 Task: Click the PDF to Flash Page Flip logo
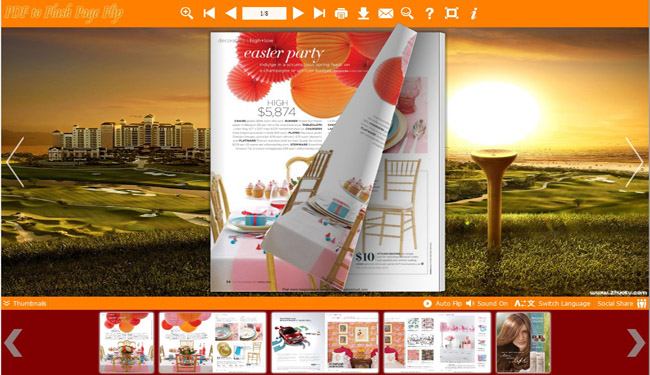point(64,13)
